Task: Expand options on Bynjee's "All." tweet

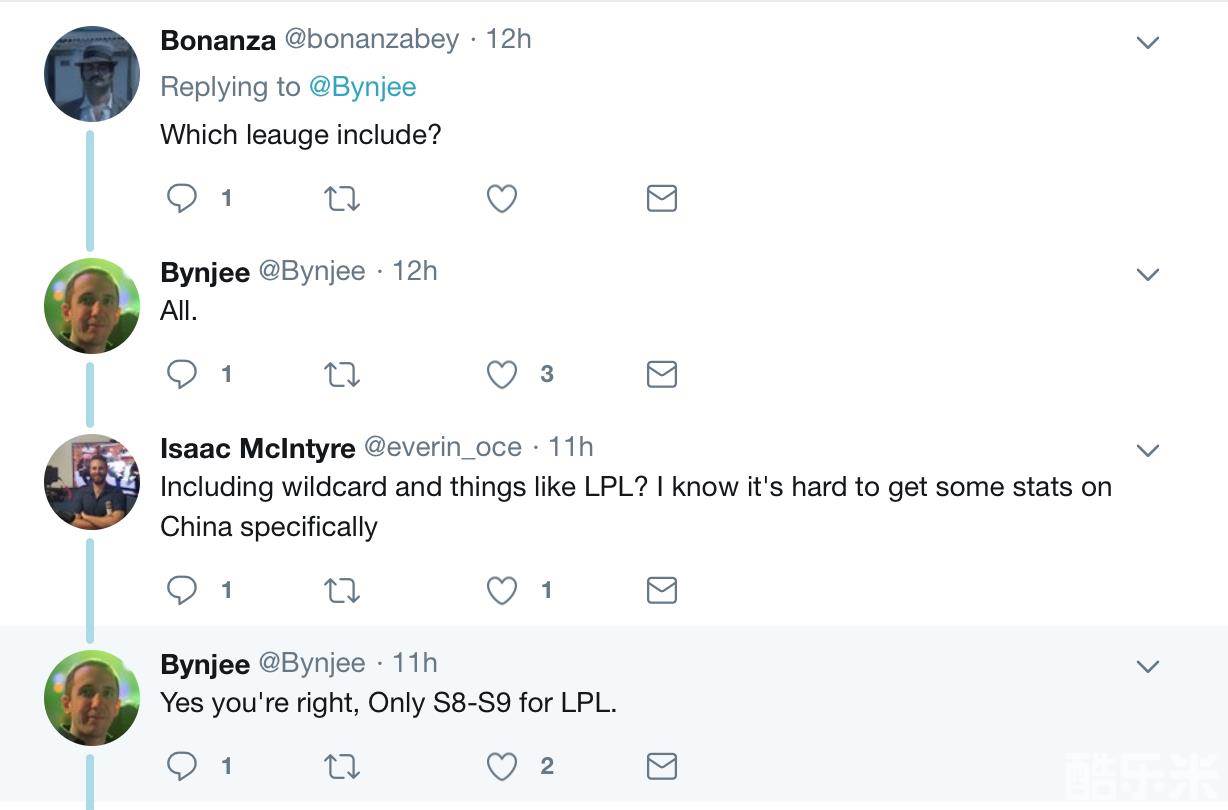Action: point(1148,274)
